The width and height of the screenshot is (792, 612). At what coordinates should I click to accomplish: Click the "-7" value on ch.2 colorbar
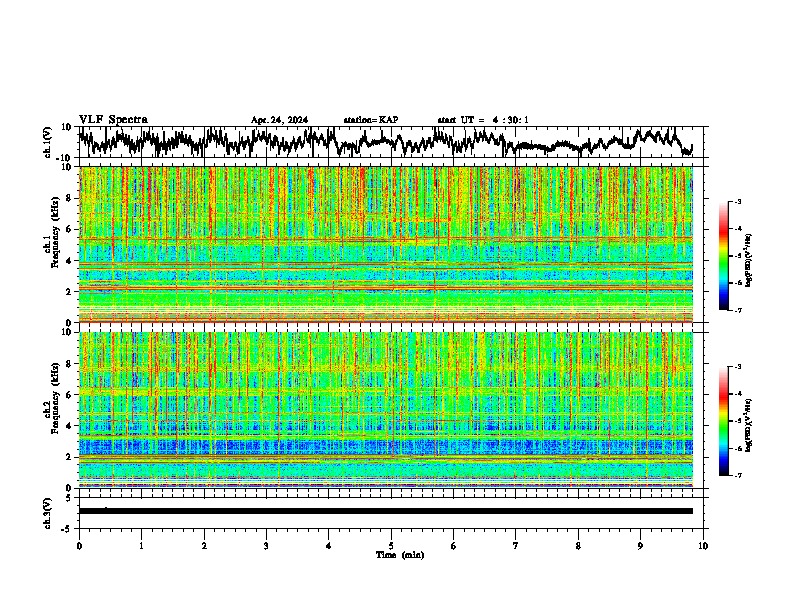tap(737, 476)
